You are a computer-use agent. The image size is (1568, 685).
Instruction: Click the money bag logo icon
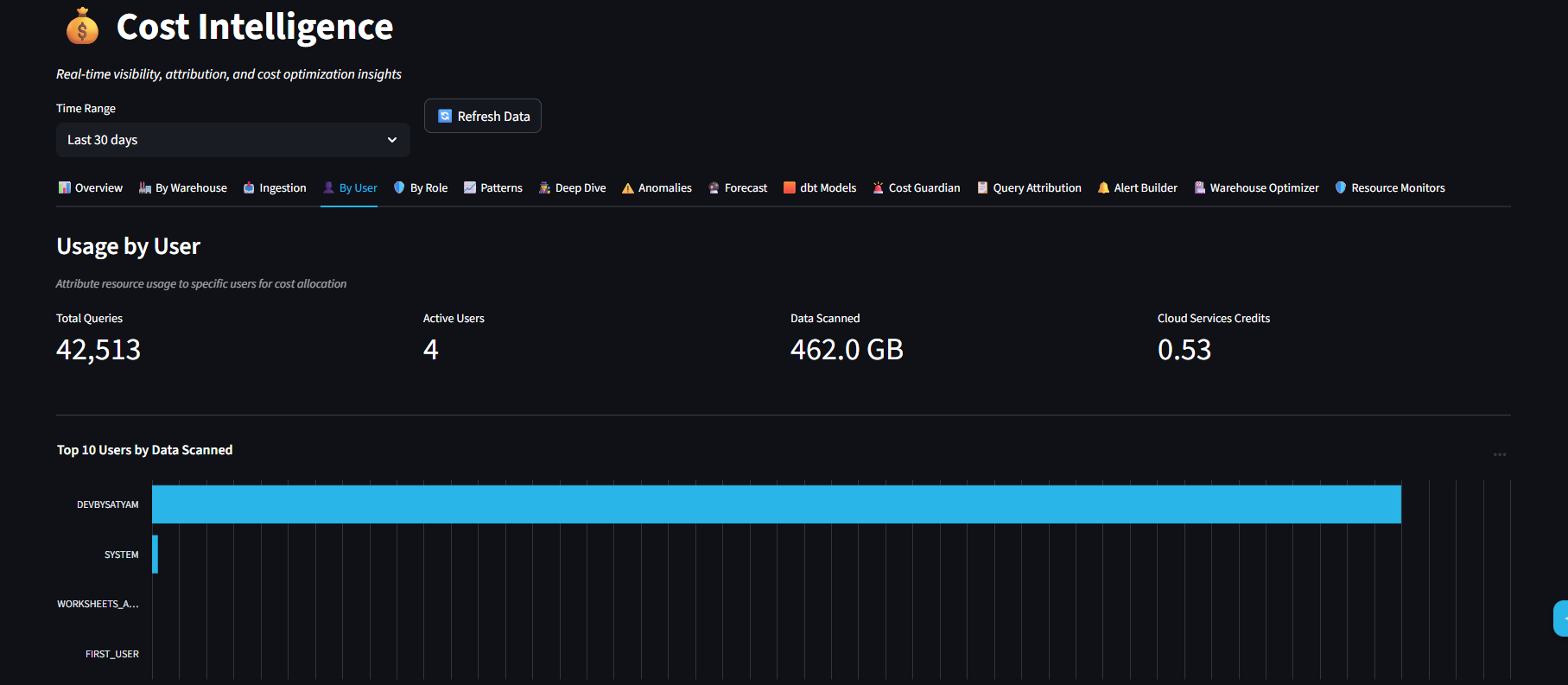click(82, 27)
